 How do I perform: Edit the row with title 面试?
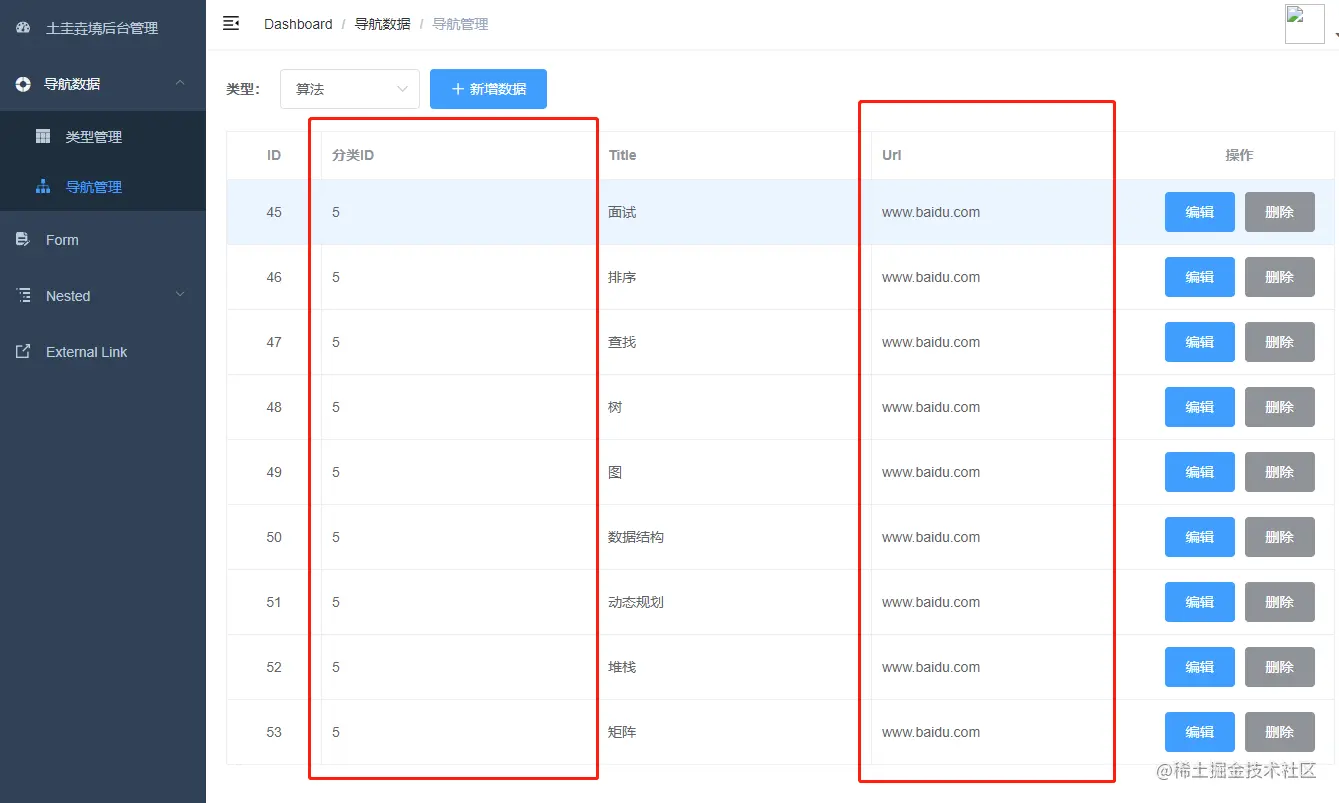pyautogui.click(x=1200, y=212)
